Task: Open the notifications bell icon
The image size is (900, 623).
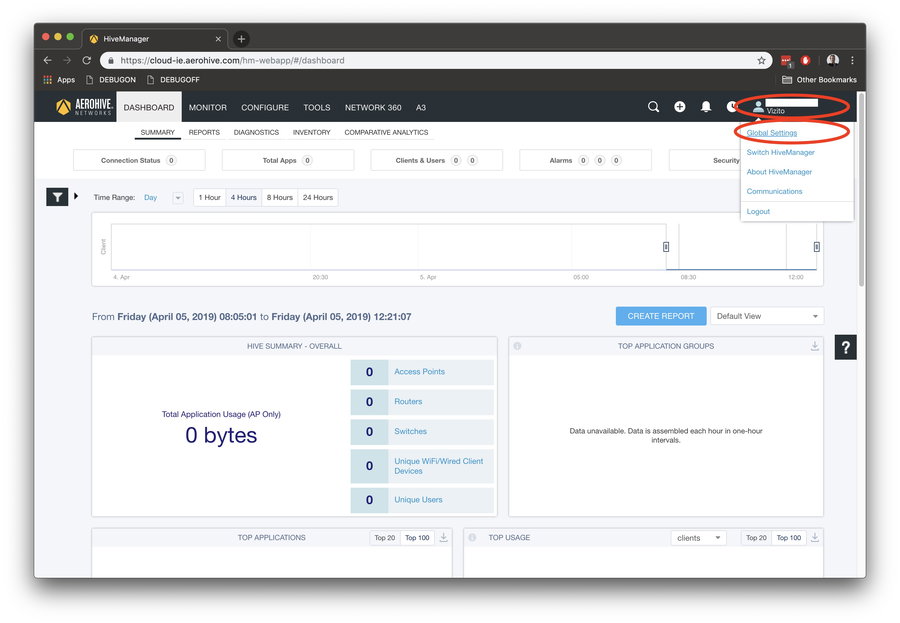Action: pyautogui.click(x=706, y=107)
